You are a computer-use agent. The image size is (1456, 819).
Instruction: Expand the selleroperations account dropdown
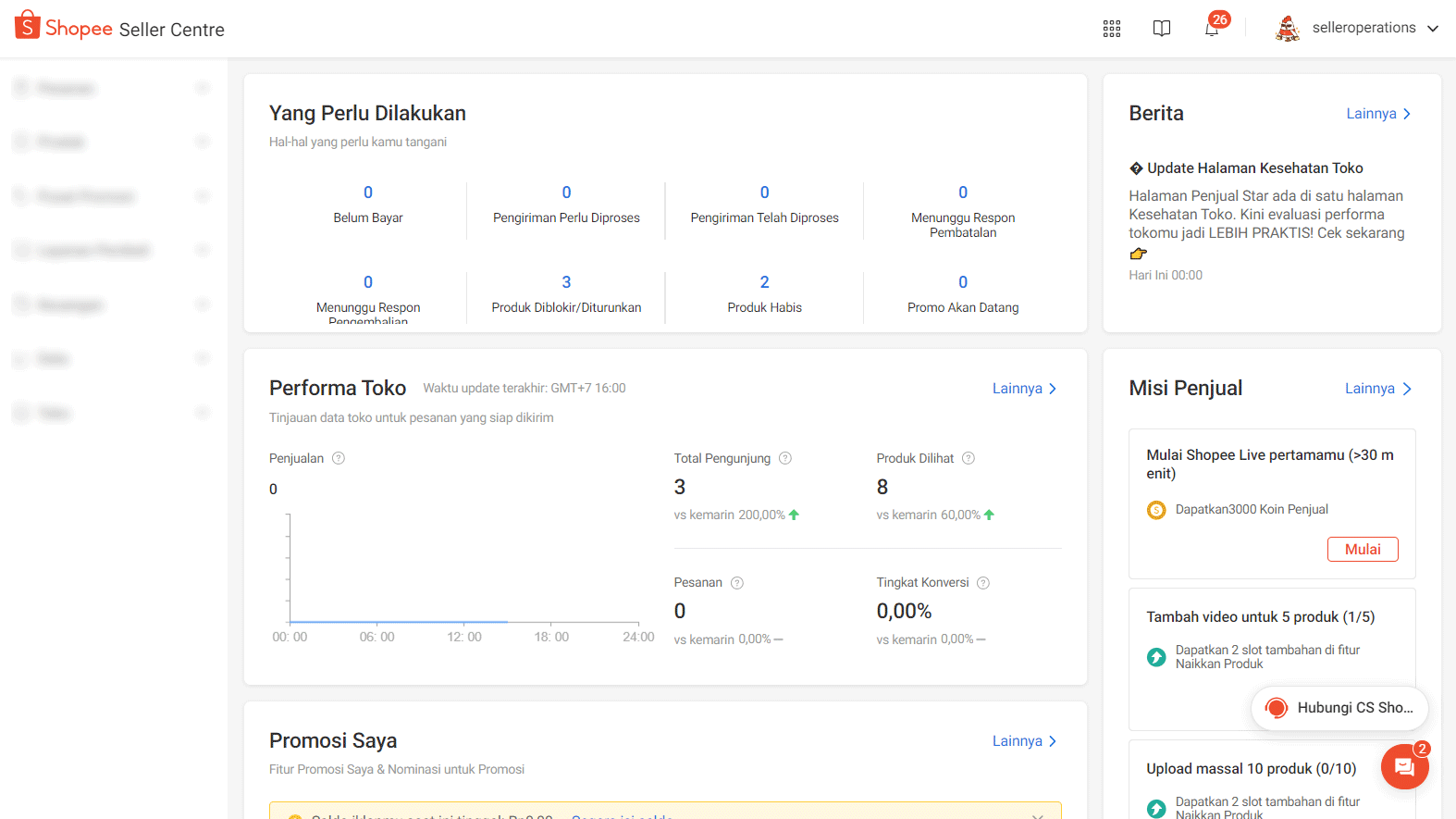point(1432,29)
